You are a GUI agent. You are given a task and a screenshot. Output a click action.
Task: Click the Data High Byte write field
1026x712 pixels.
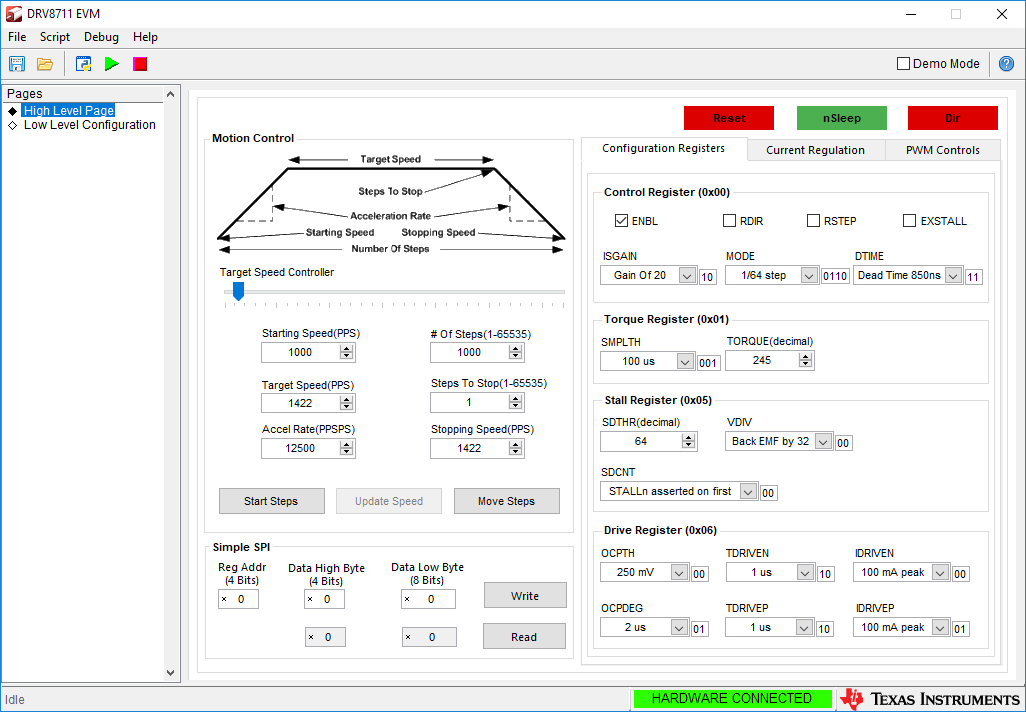[324, 599]
